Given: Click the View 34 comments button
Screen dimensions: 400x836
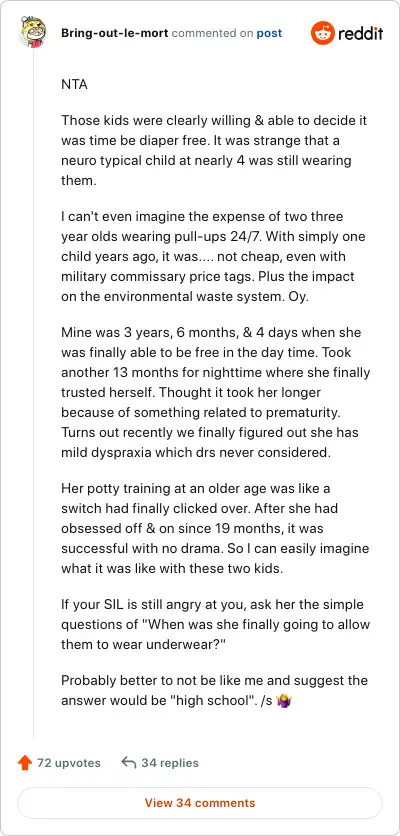Looking at the screenshot, I should (200, 802).
